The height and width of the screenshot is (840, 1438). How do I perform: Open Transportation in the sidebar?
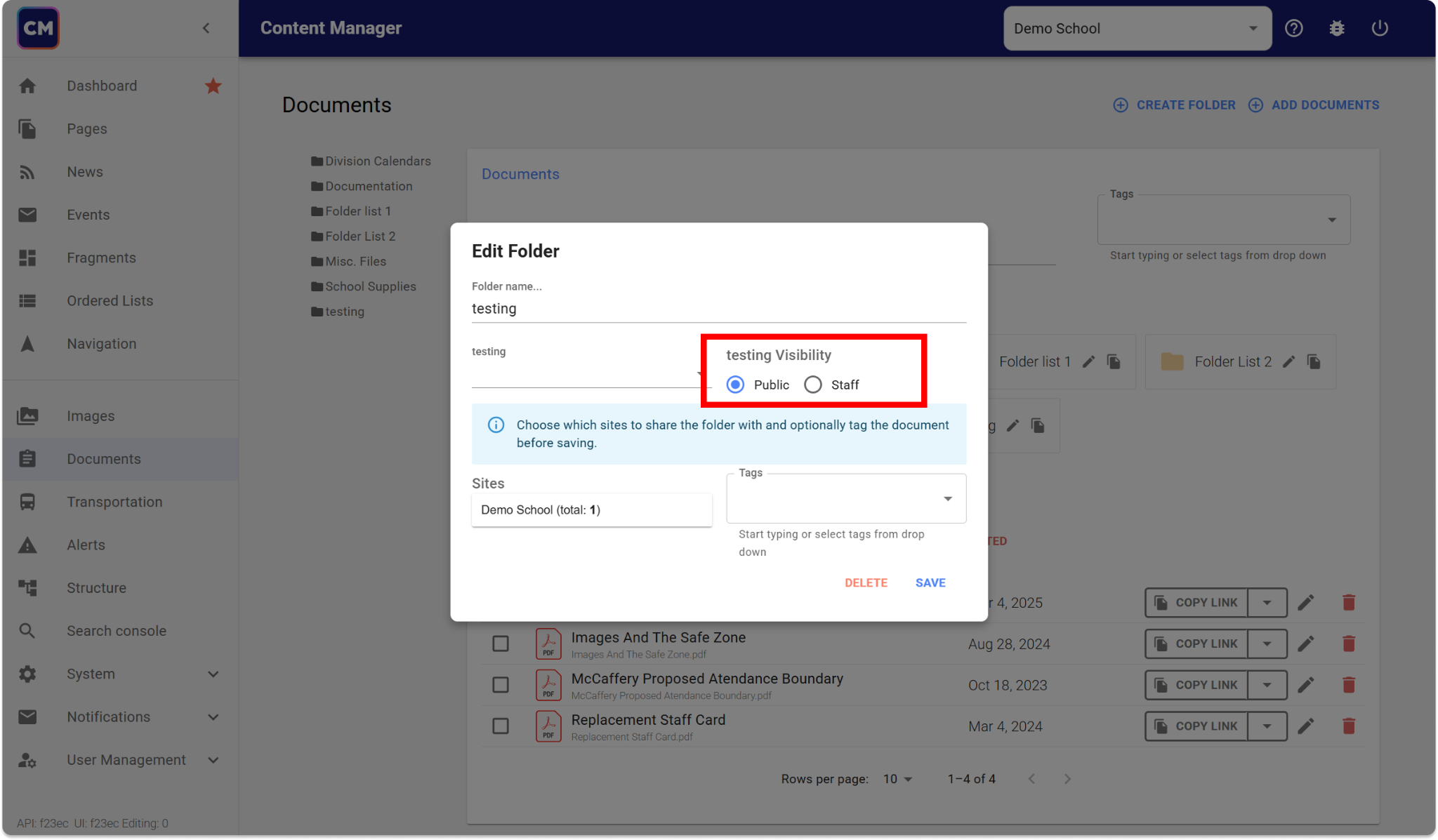click(114, 502)
